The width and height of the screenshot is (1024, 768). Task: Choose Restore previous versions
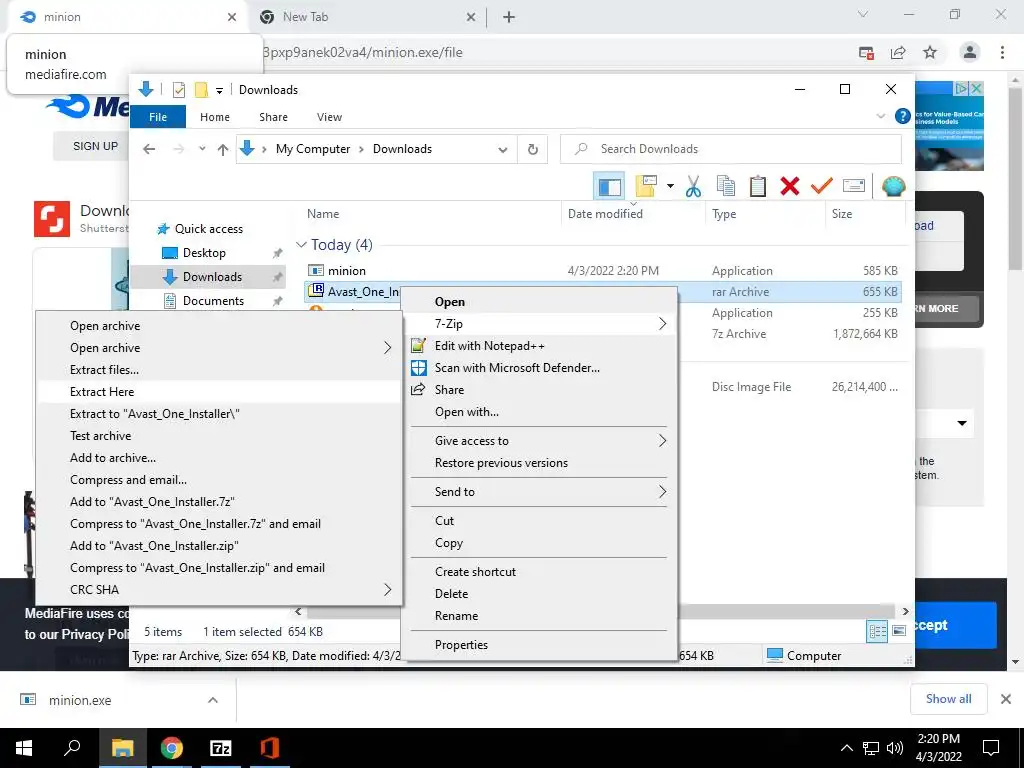539,463
